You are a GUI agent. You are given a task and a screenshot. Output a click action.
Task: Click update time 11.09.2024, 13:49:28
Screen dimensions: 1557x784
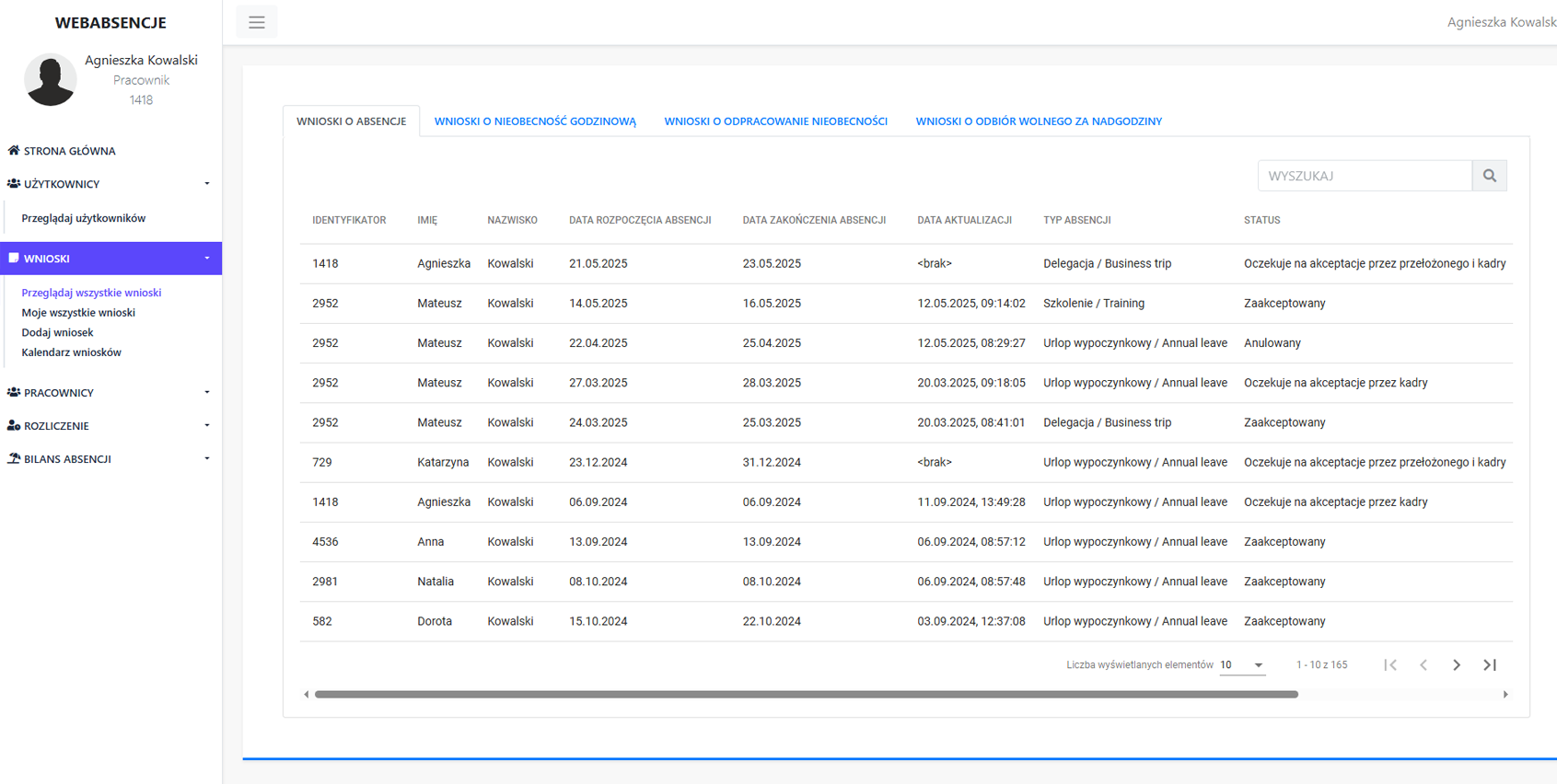coord(971,502)
